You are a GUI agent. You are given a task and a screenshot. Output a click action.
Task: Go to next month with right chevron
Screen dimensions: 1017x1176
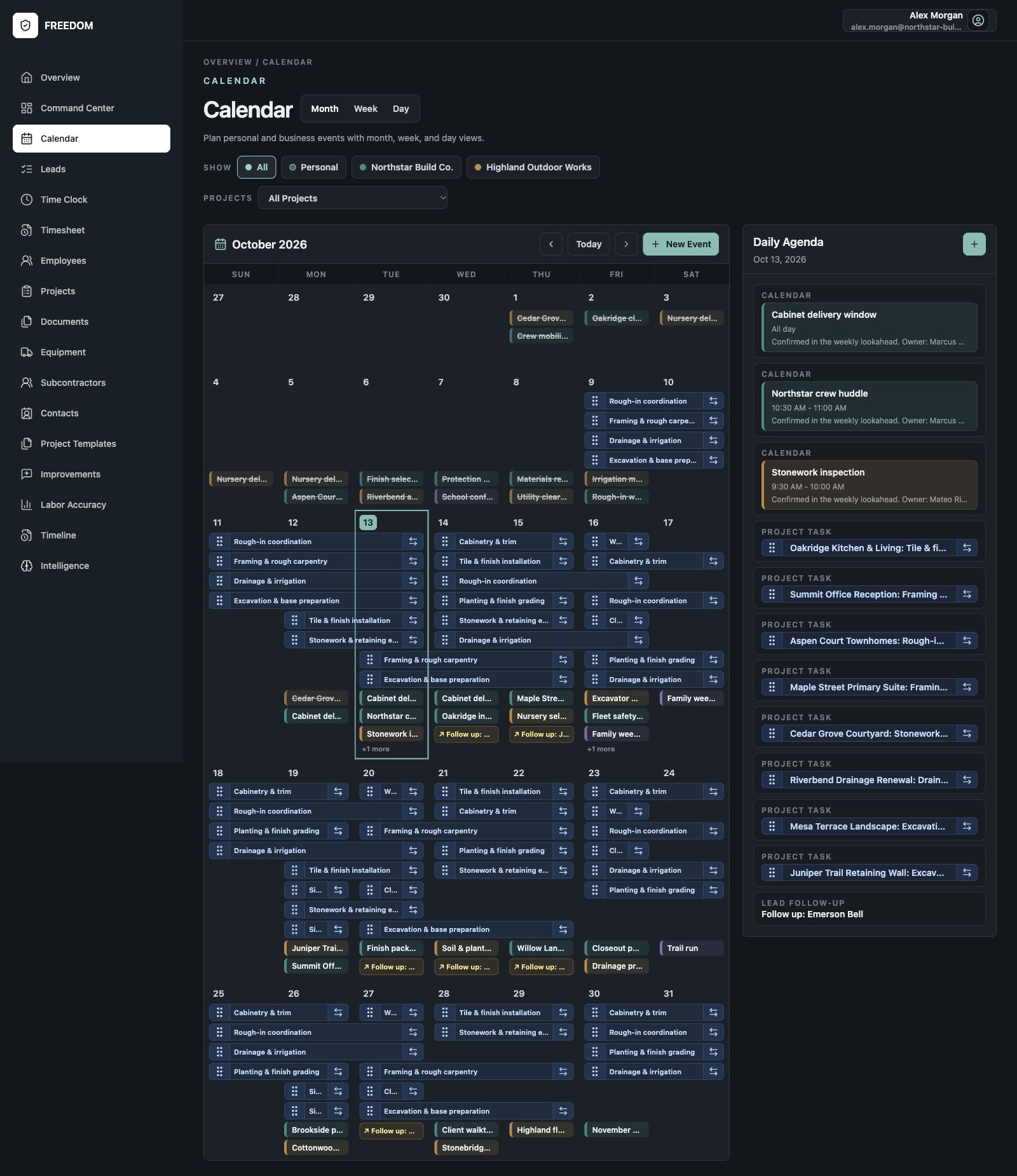(x=626, y=244)
